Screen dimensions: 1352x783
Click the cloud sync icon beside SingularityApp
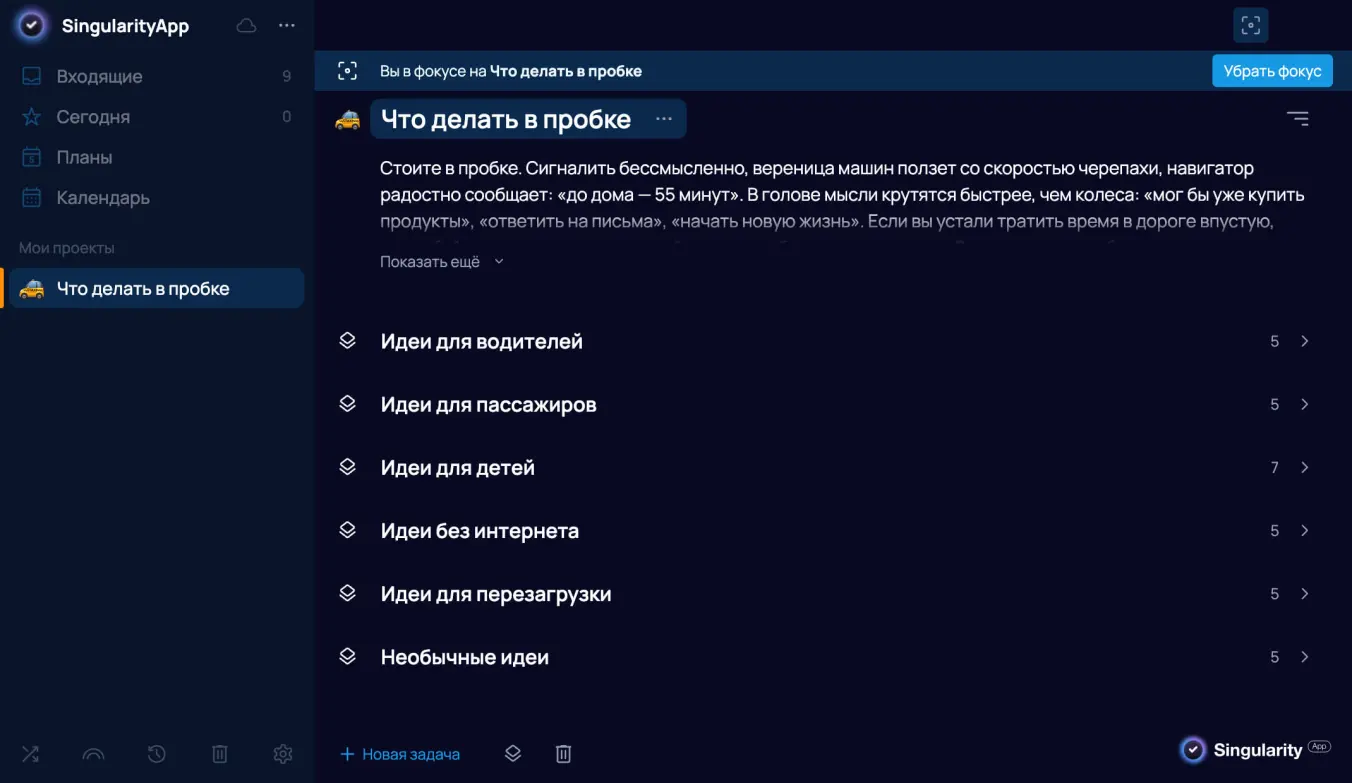point(245,25)
